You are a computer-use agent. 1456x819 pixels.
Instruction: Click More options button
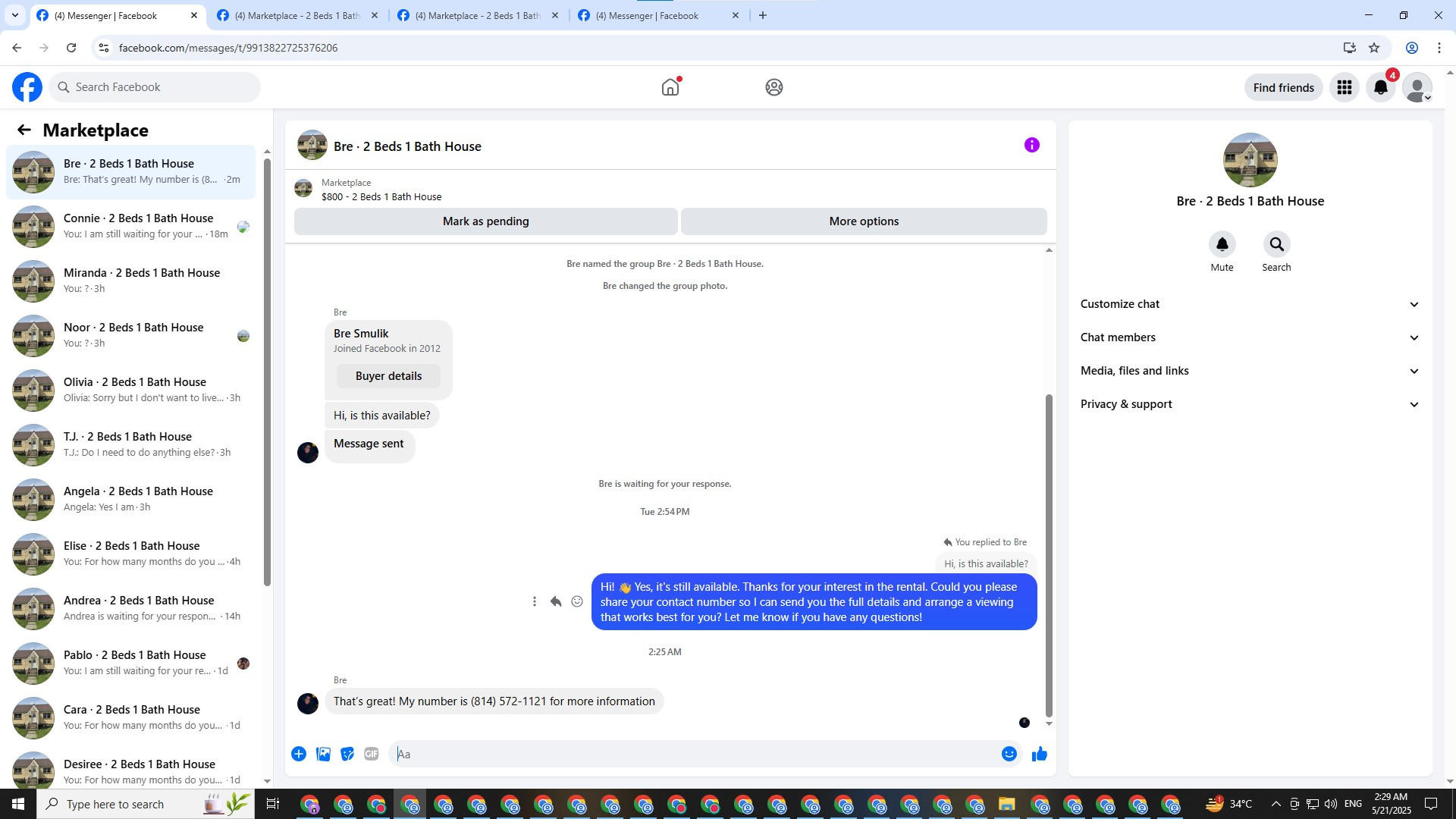[x=864, y=221]
